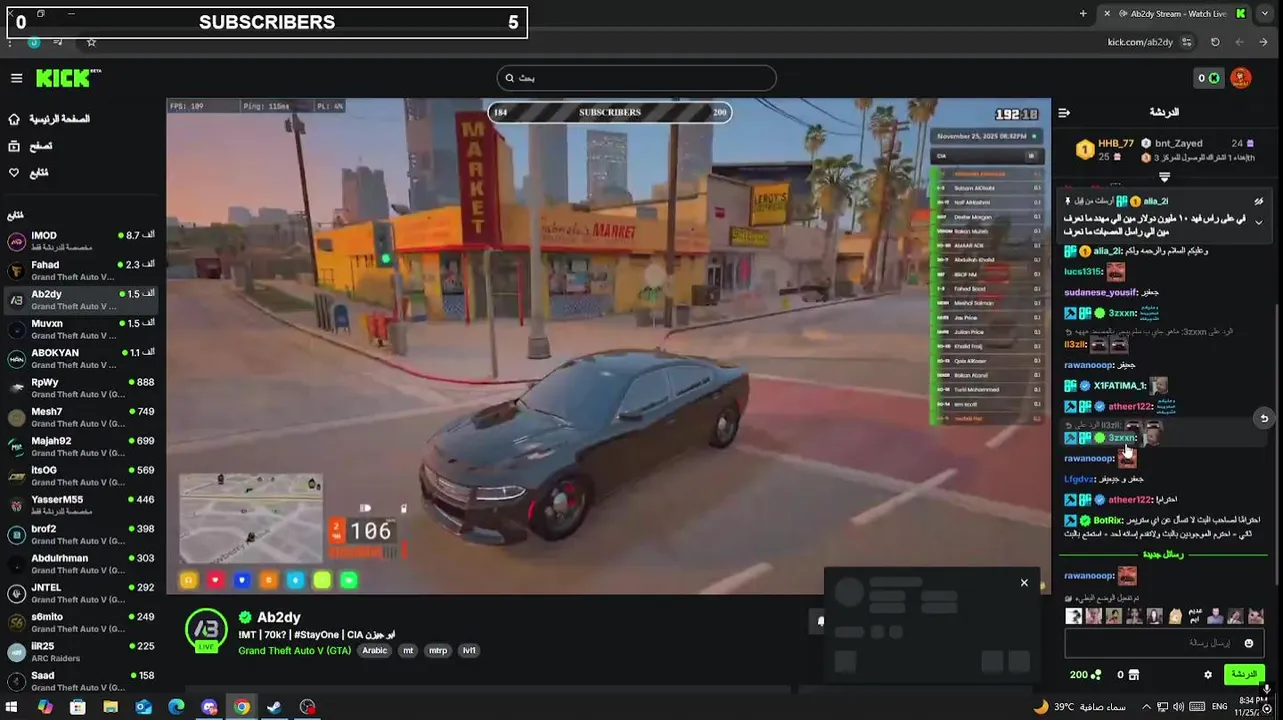The image size is (1283, 720).
Task: Open iiR25 channel in sidebar
Action: (80, 651)
